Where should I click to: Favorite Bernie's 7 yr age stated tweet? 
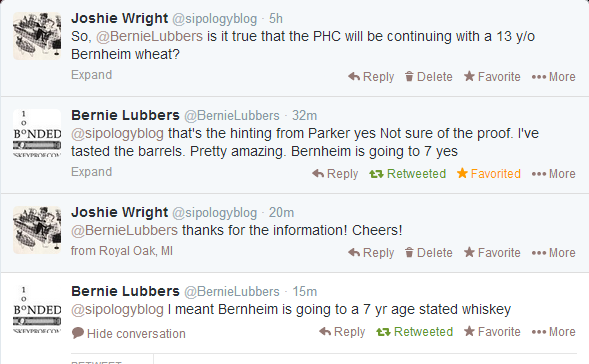click(x=492, y=332)
